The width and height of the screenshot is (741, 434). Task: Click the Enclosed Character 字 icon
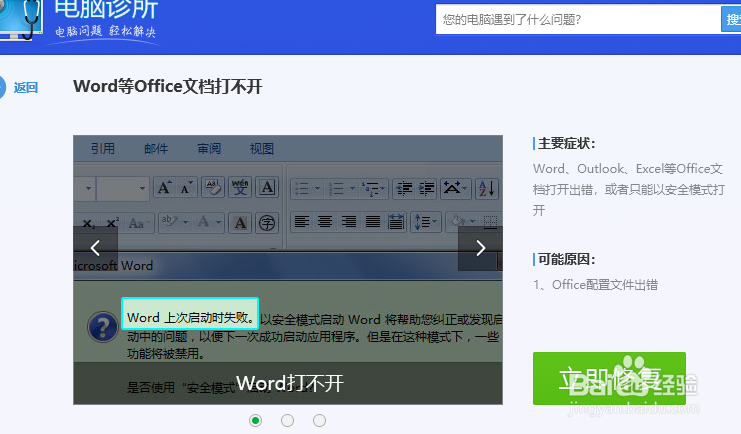pyautogui.click(x=267, y=223)
